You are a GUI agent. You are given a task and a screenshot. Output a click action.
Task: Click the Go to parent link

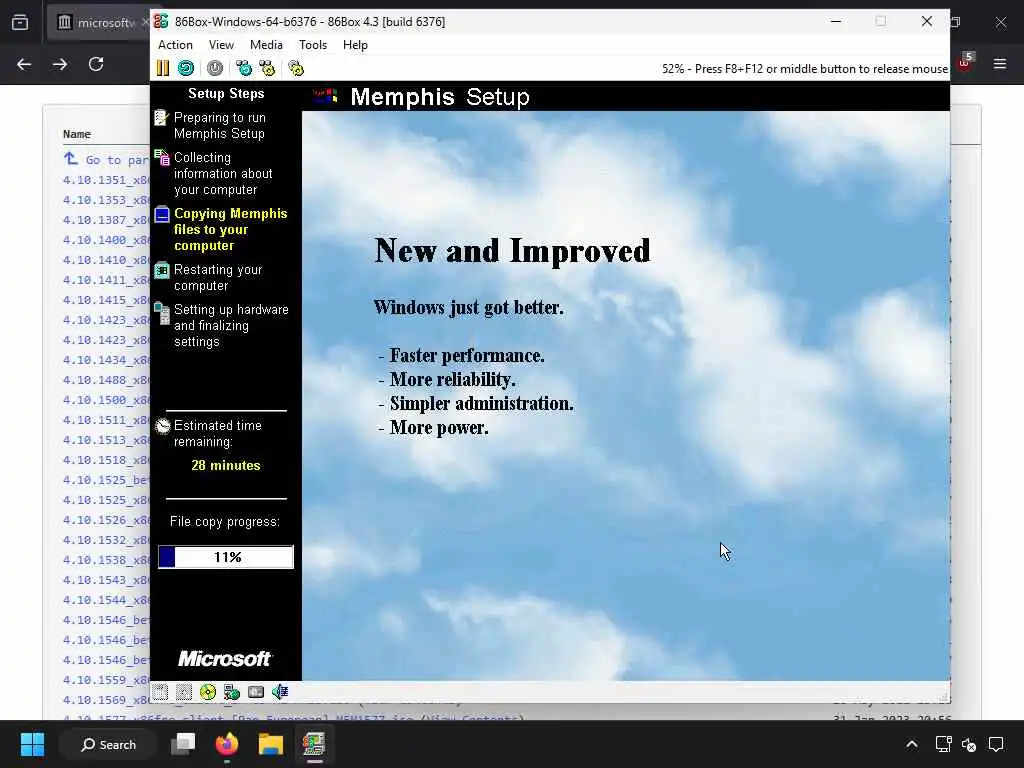point(107,159)
